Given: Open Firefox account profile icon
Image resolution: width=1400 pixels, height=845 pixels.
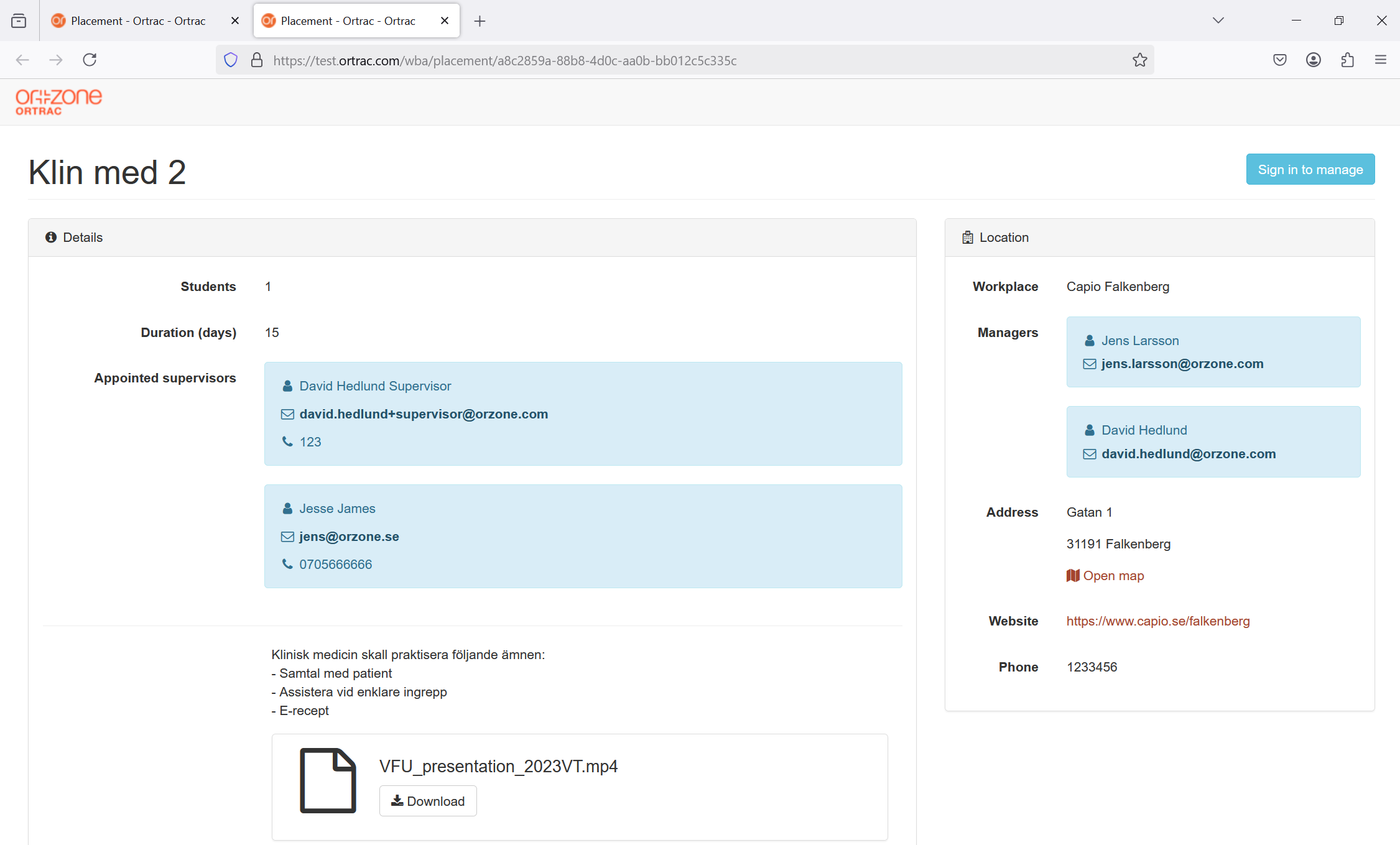Looking at the screenshot, I should (x=1313, y=60).
